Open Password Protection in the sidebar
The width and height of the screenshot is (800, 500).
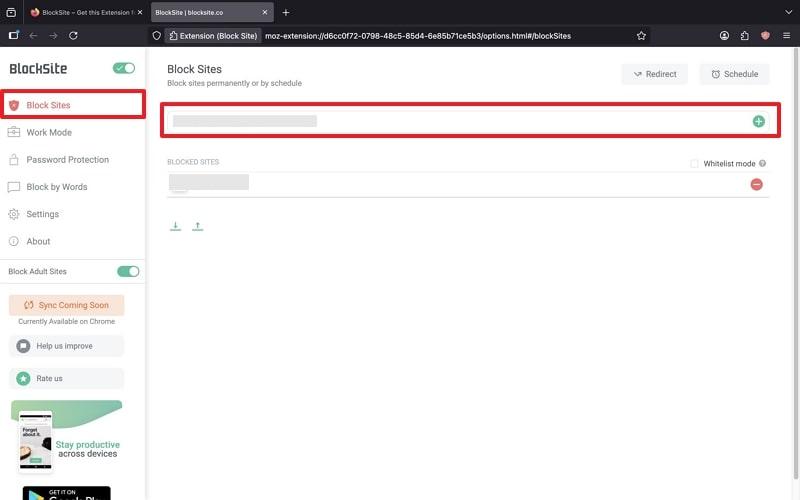pyautogui.click(x=67, y=159)
